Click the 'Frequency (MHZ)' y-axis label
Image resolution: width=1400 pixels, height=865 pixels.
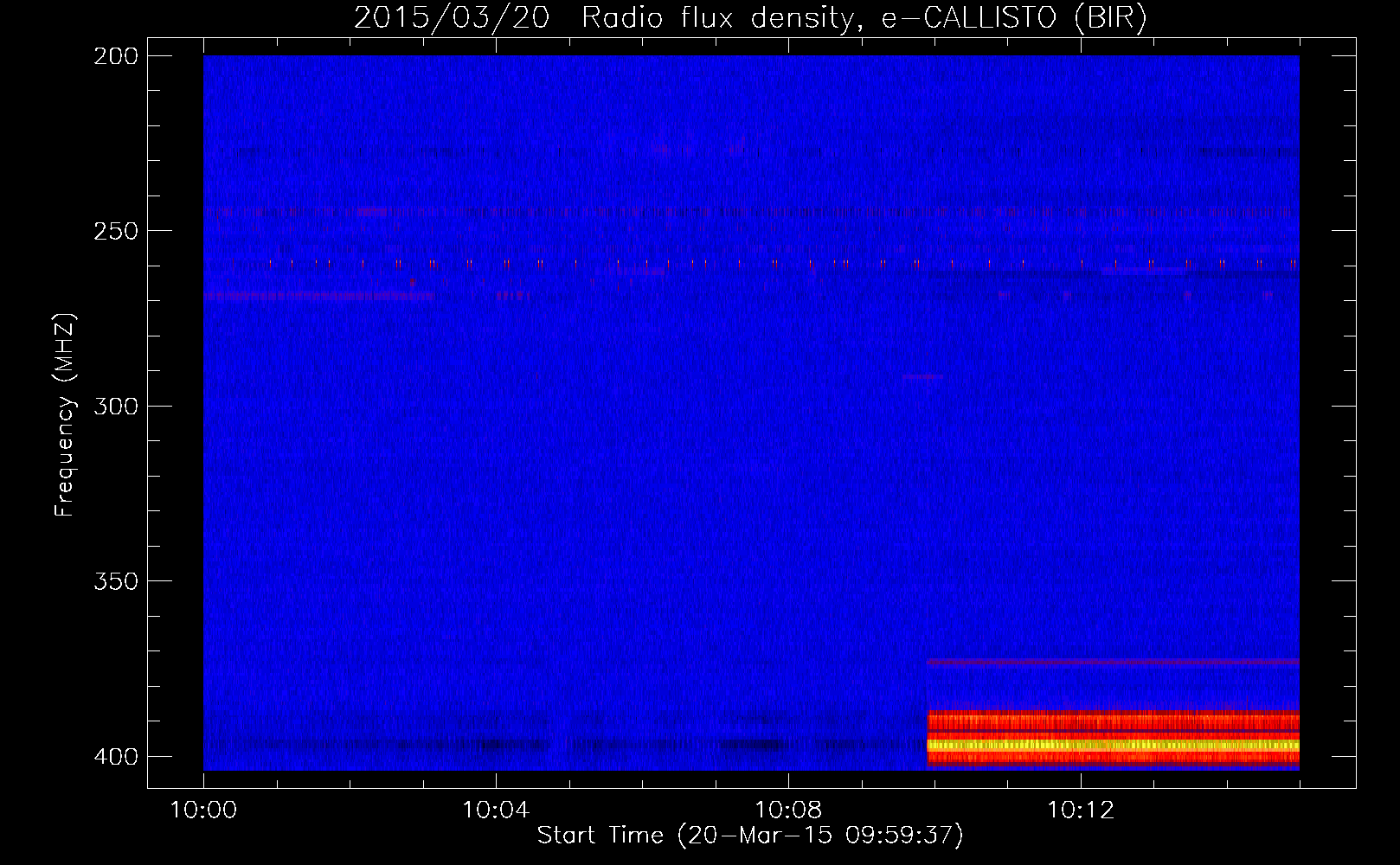[65, 415]
